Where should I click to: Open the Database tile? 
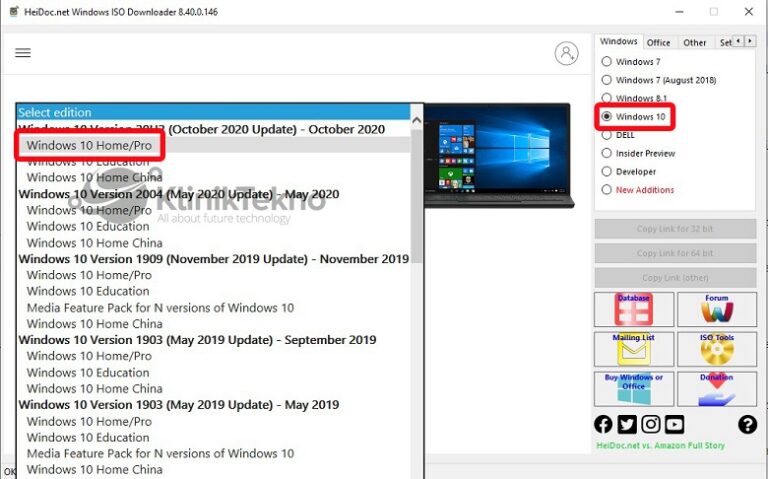634,310
